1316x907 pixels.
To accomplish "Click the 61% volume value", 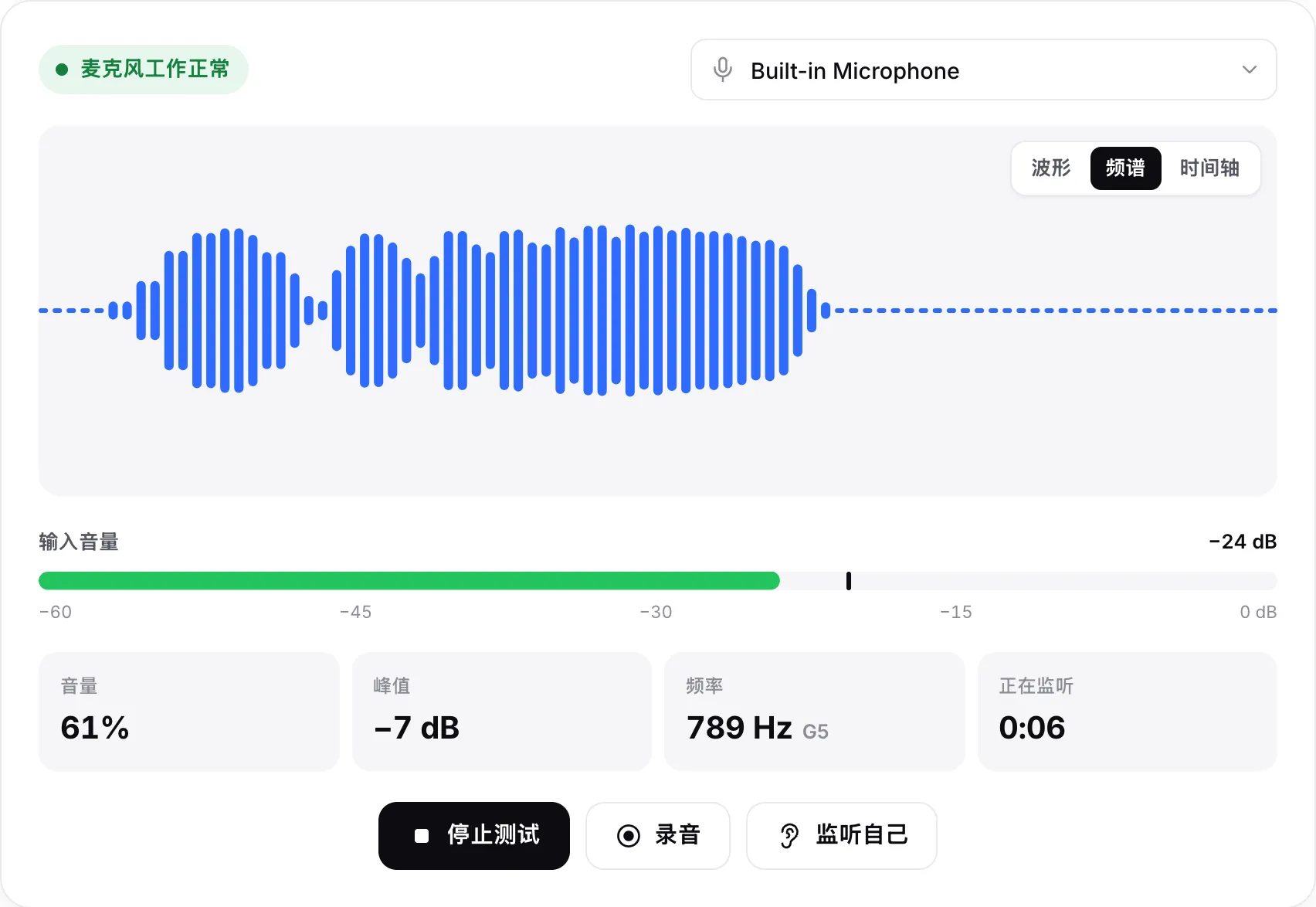I will 95,728.
